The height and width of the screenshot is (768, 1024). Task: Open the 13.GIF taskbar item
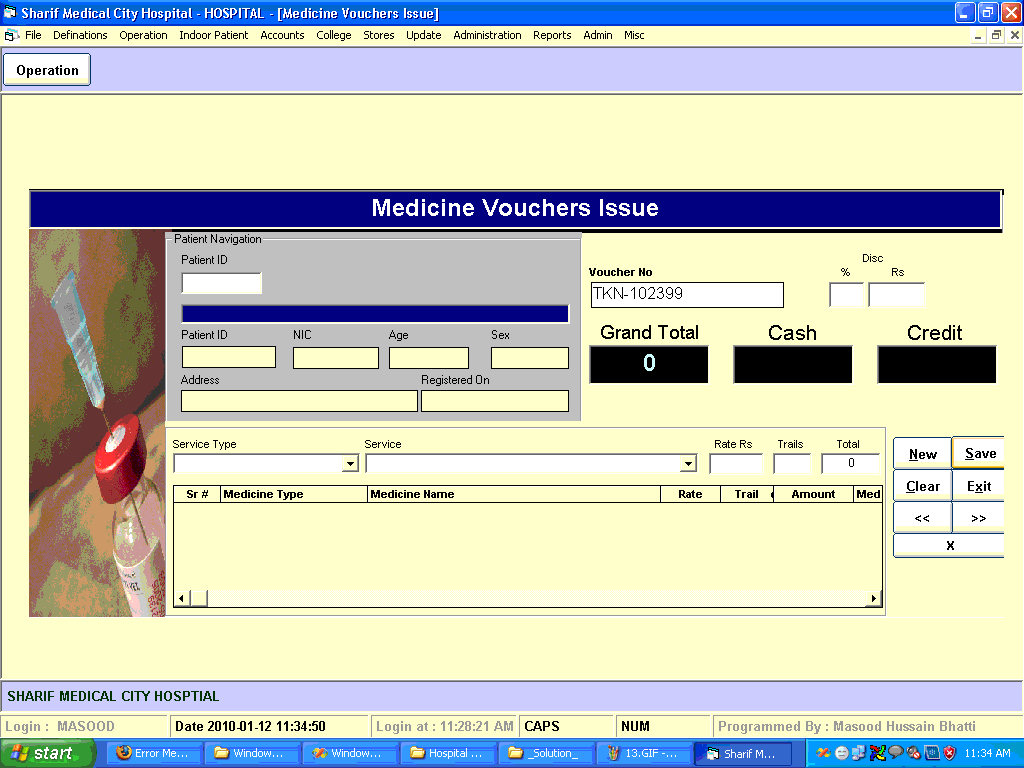tap(643, 753)
